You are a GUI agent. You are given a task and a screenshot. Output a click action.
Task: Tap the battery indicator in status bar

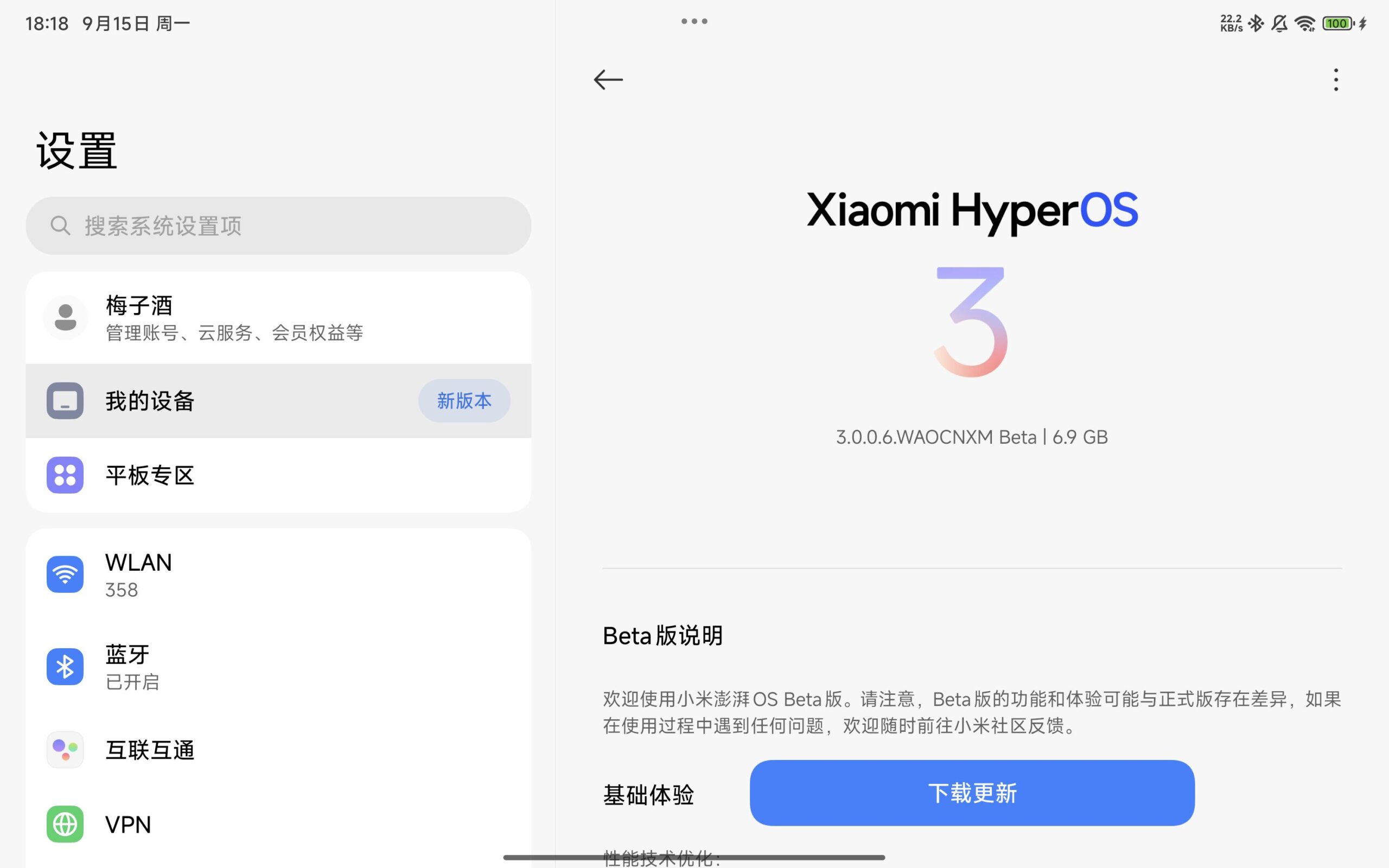coord(1338,23)
